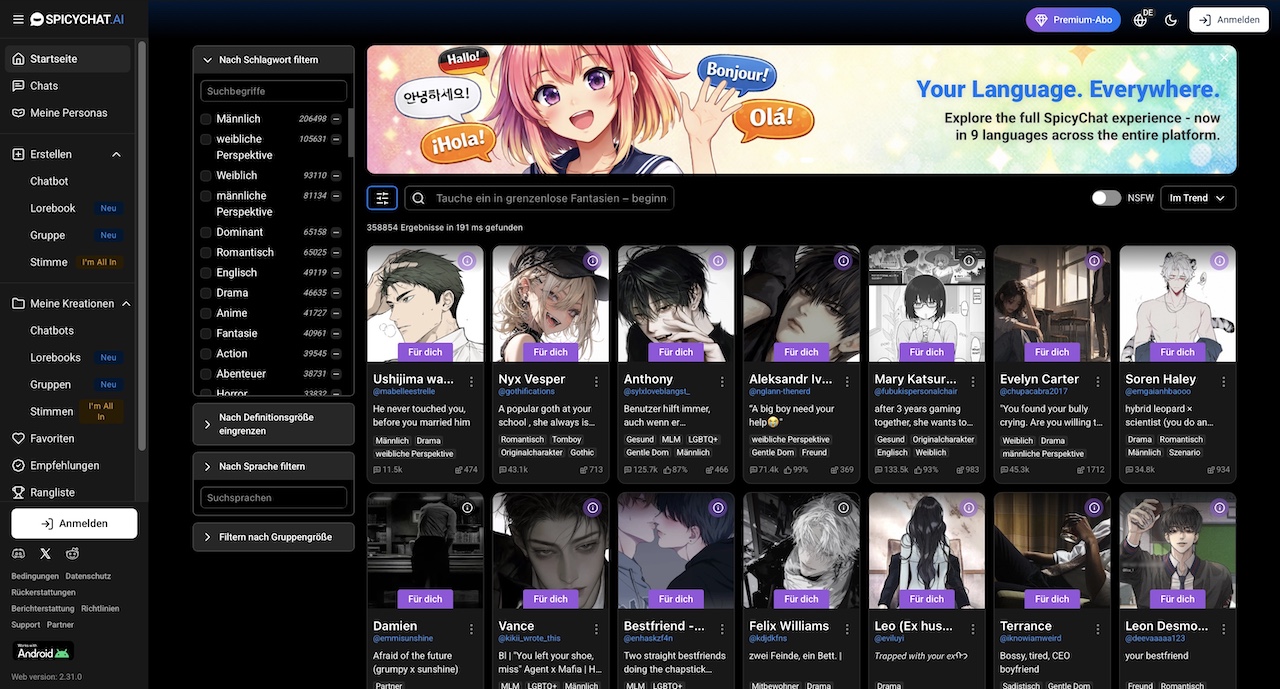Screen dimensions: 1280x689
Task: Click the Anmelden button in top bar
Action: tap(1229, 20)
